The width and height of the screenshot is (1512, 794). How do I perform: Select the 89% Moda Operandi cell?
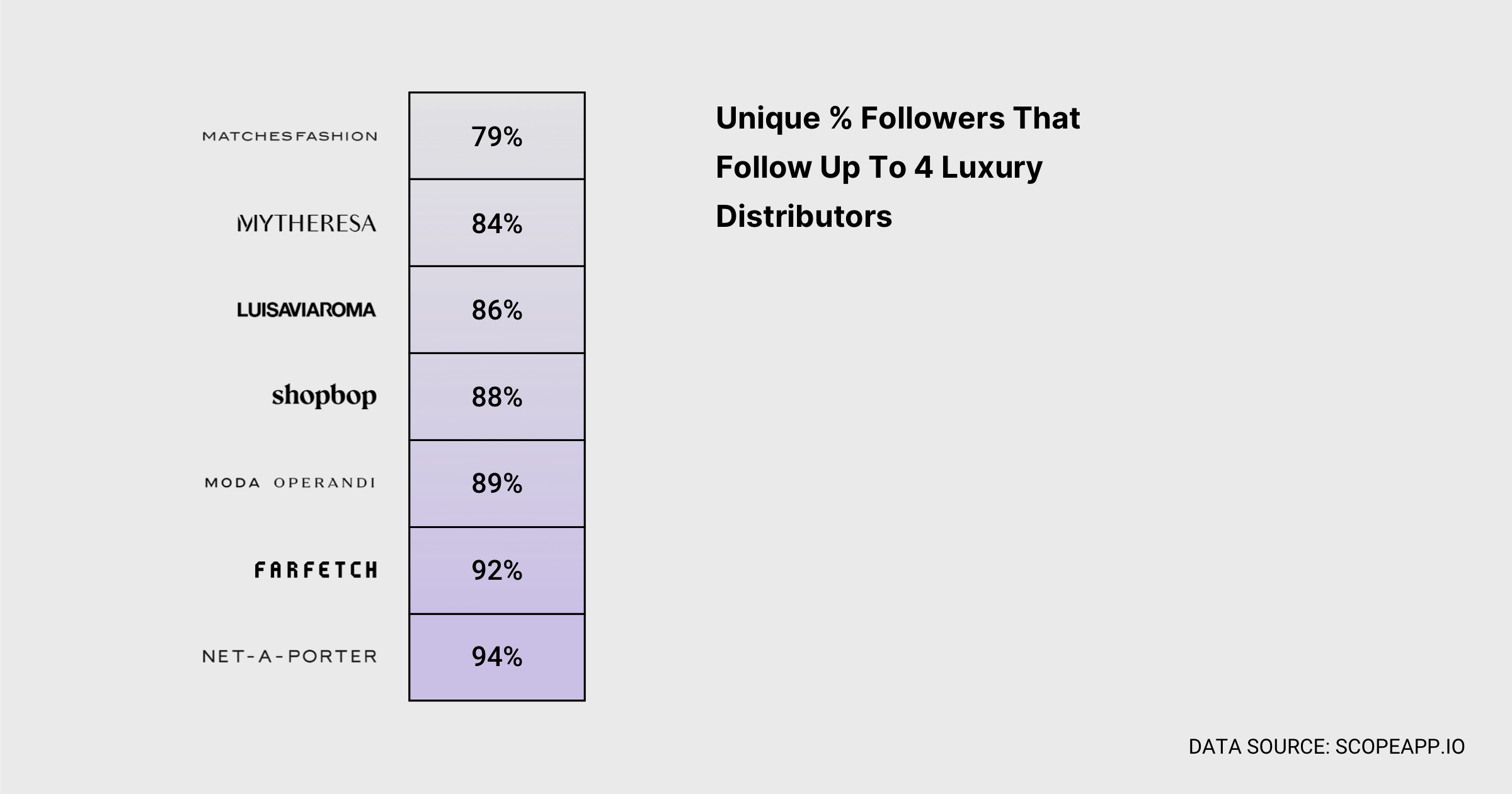497,484
